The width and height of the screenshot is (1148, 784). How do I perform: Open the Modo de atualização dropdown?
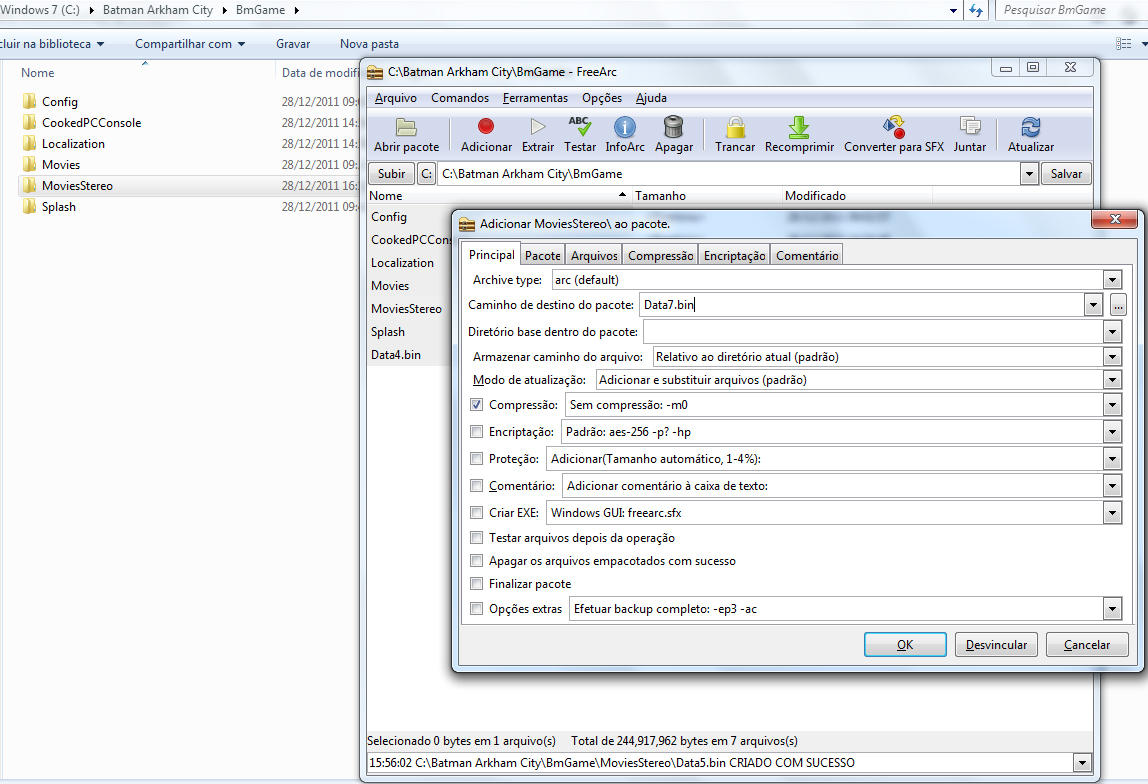point(1112,380)
